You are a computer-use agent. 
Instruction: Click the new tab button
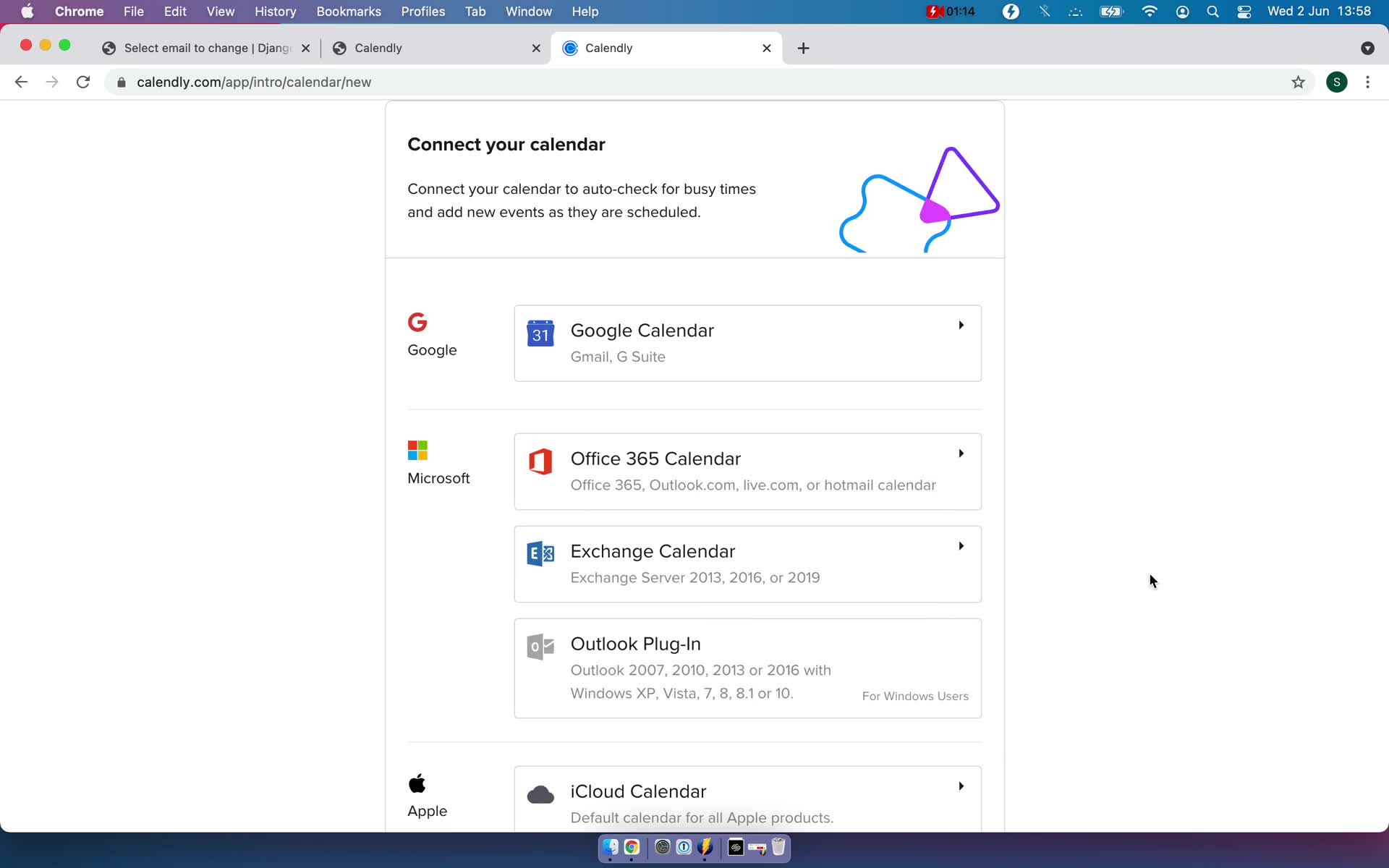click(803, 48)
